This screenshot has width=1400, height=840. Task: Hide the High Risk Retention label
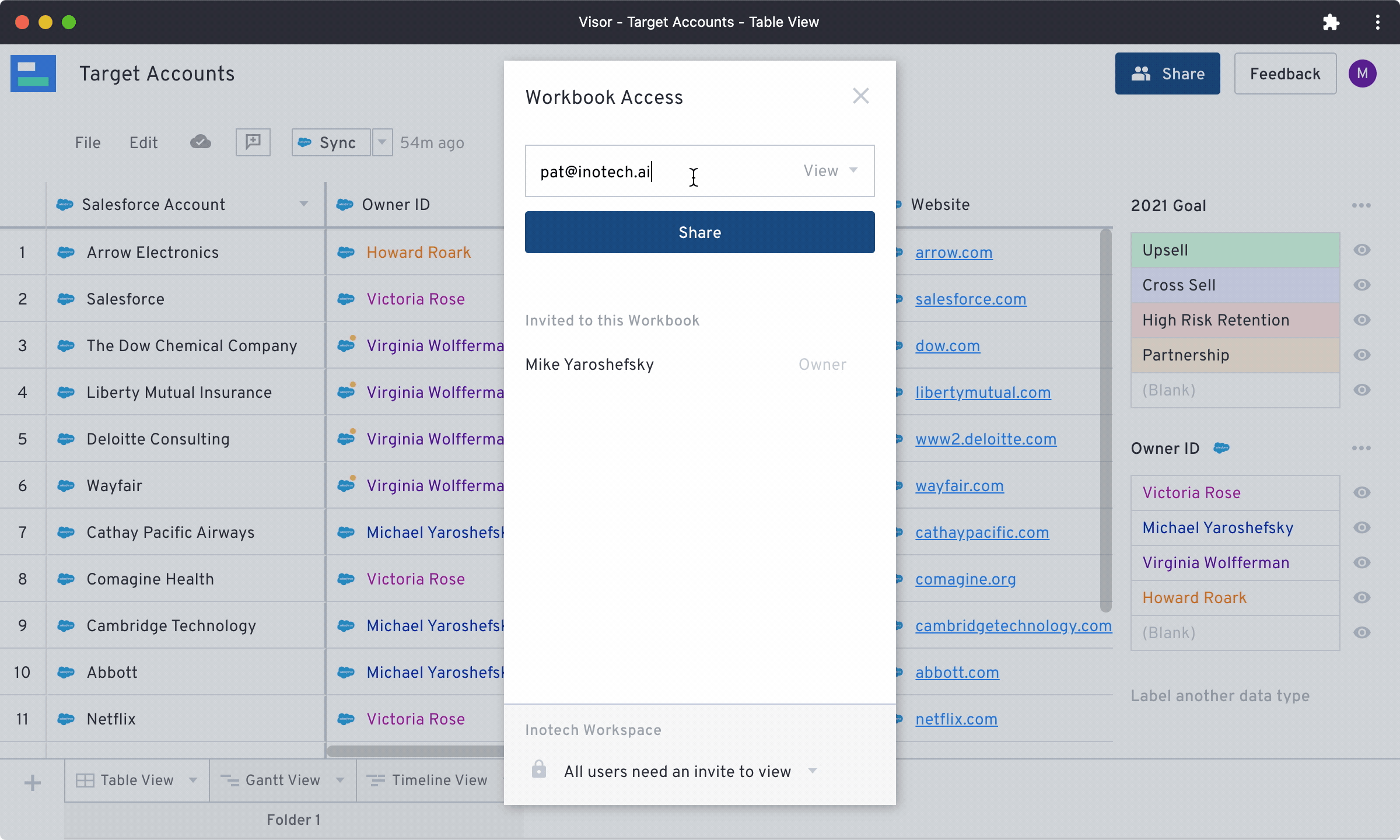click(1361, 320)
